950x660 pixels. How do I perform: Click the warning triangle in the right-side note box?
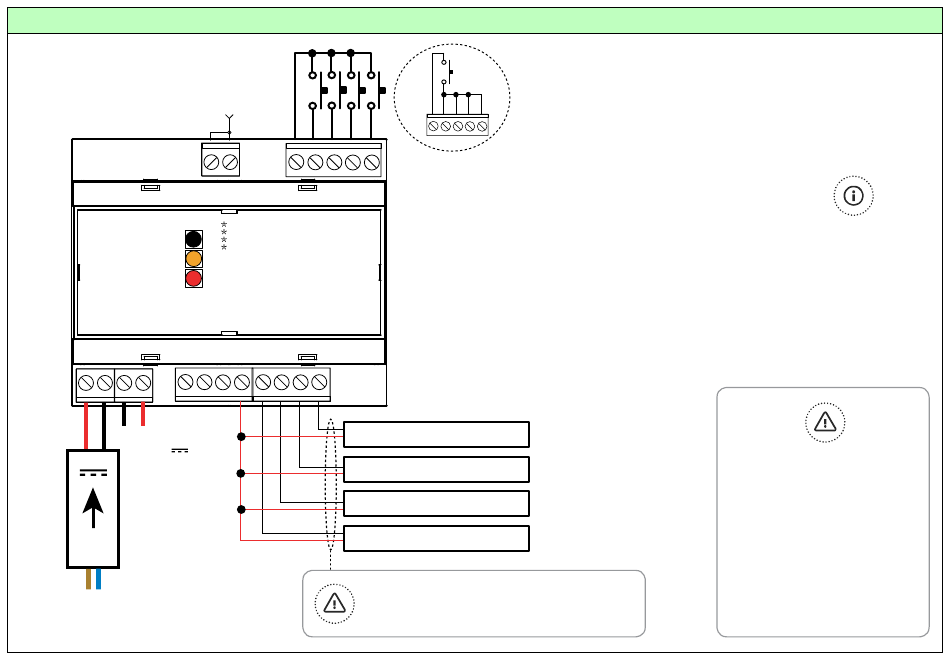[825, 422]
